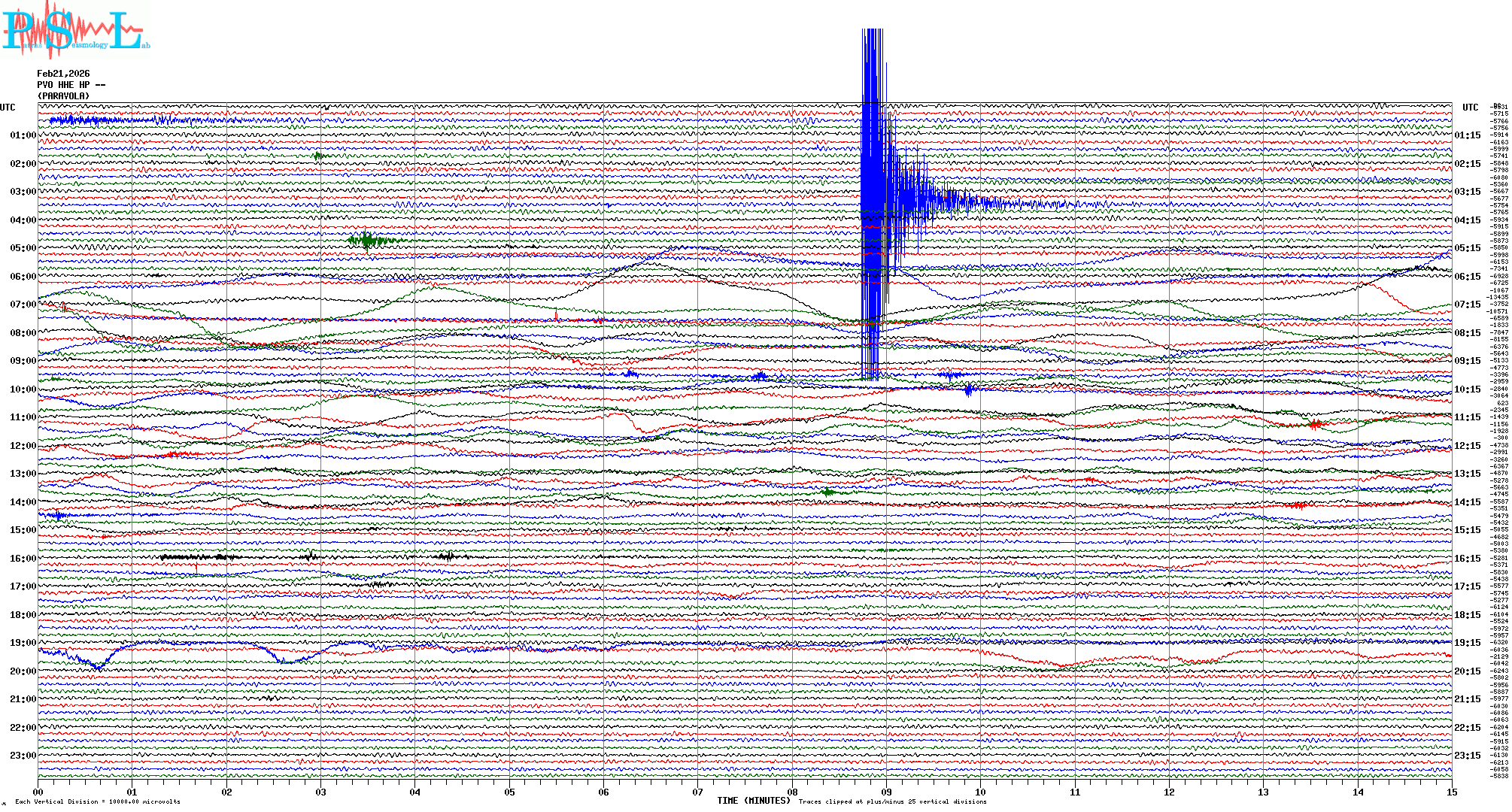Click minute marker 15 on bottom axis

point(1451,792)
